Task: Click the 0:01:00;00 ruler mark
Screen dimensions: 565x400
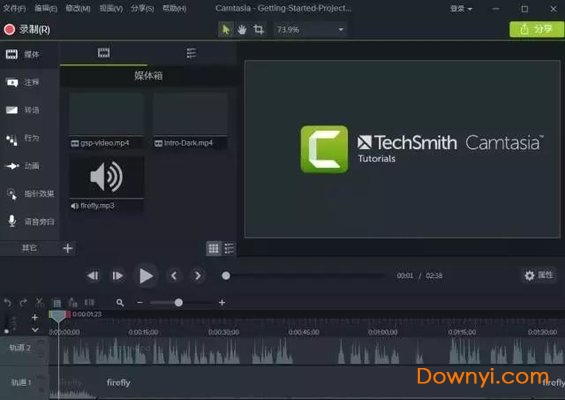Action: (x=383, y=332)
